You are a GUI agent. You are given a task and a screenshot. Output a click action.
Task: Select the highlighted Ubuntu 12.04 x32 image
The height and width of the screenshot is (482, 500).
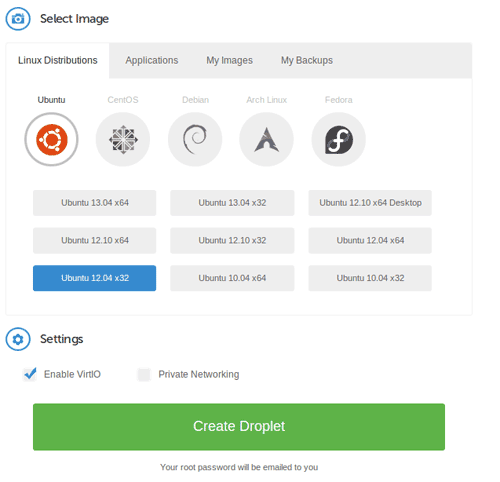point(94,278)
